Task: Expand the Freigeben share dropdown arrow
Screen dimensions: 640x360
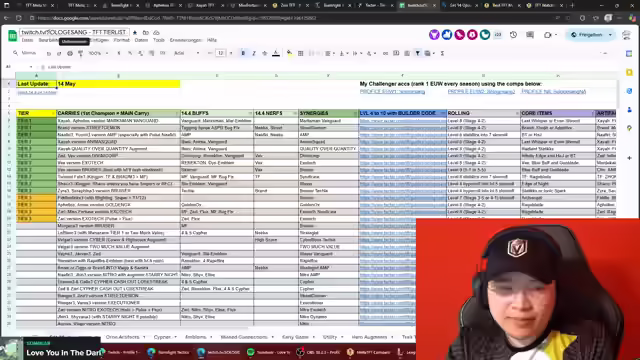Action: point(610,35)
